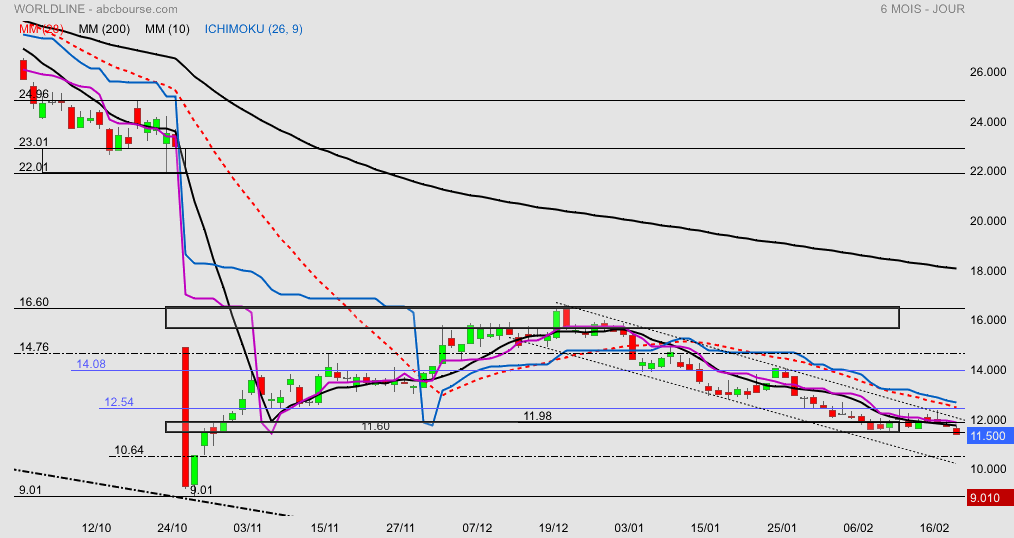
Task: Click the 11.98 support label
Action: pyautogui.click(x=537, y=416)
